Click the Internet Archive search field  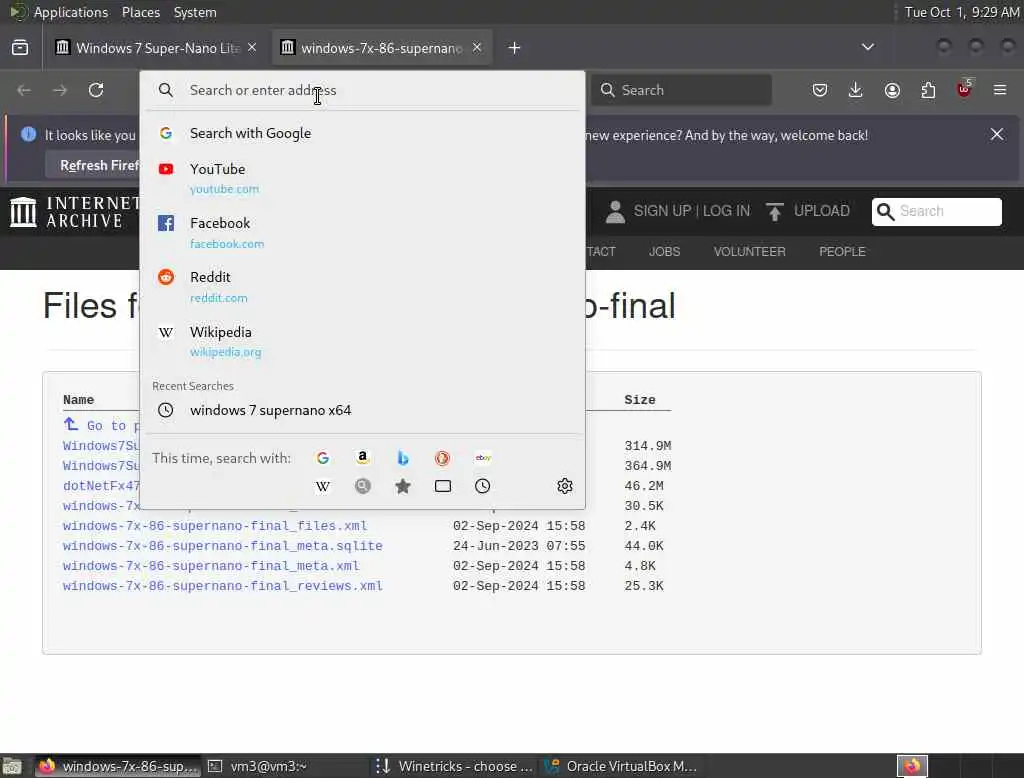point(936,212)
